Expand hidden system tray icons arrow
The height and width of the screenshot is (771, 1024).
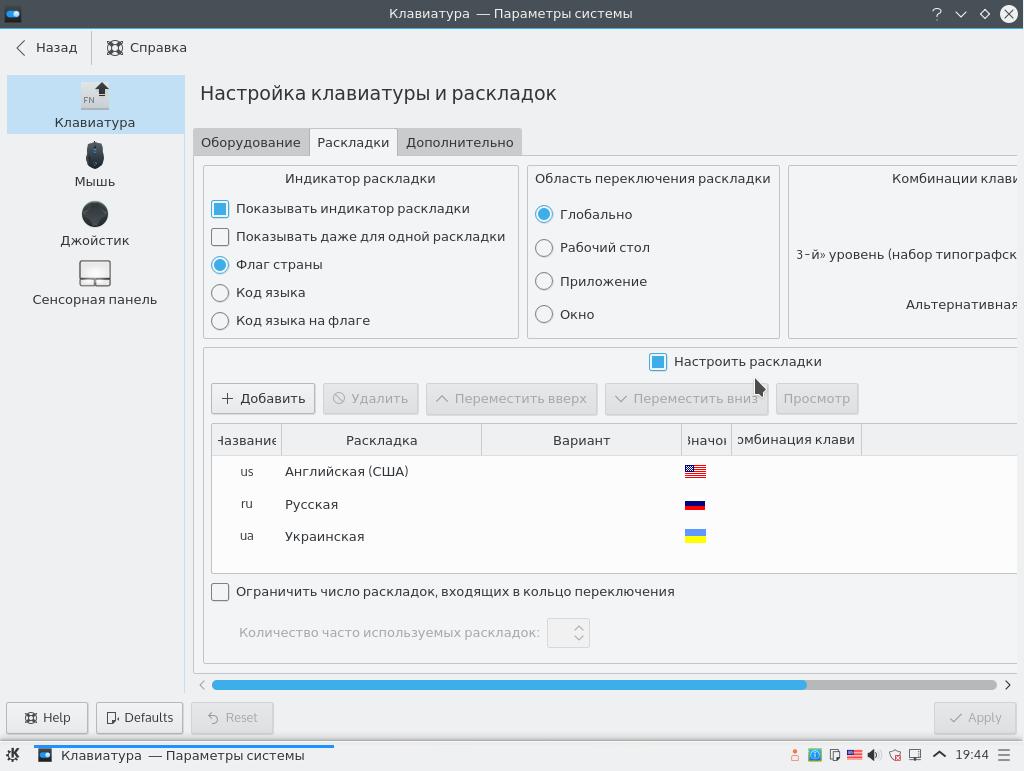tap(939, 755)
